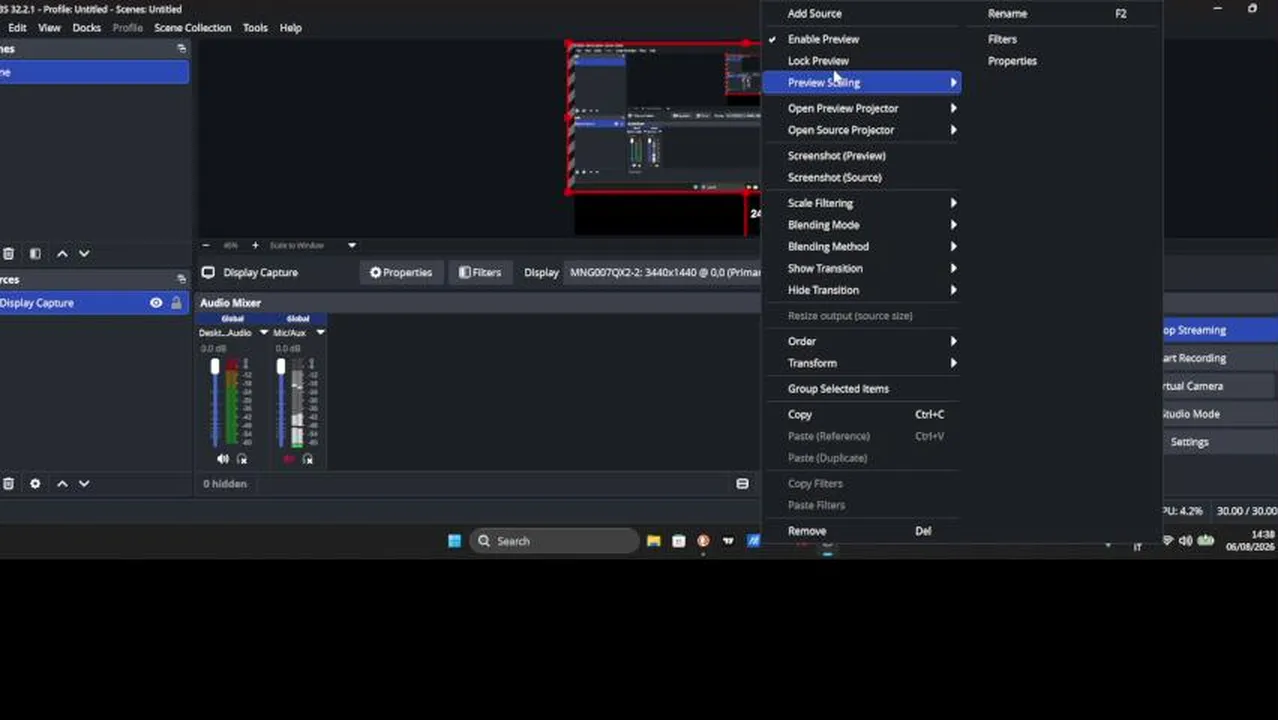Click Start Recording button
This screenshot has width=1278, height=720.
(1219, 358)
